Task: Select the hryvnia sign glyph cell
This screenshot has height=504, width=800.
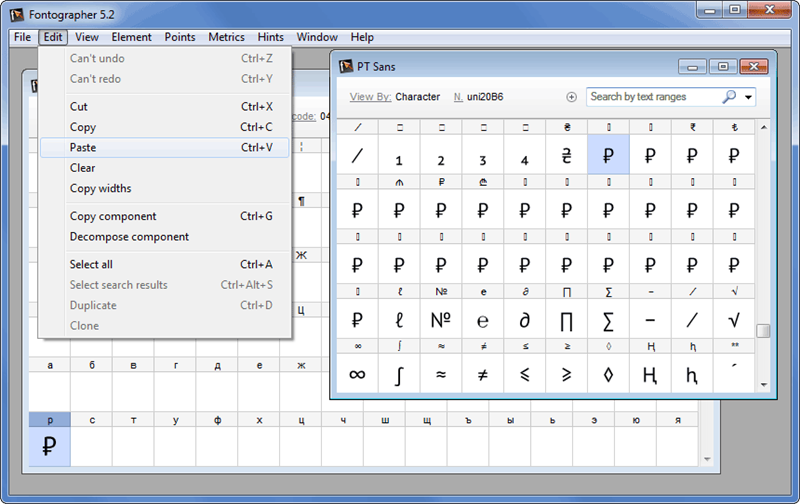Action: 566,156
